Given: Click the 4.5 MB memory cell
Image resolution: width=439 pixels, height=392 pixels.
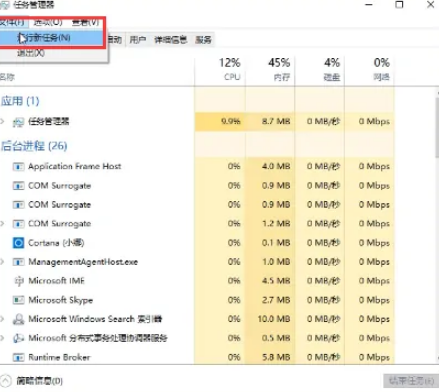Looking at the screenshot, I should click(x=270, y=281).
